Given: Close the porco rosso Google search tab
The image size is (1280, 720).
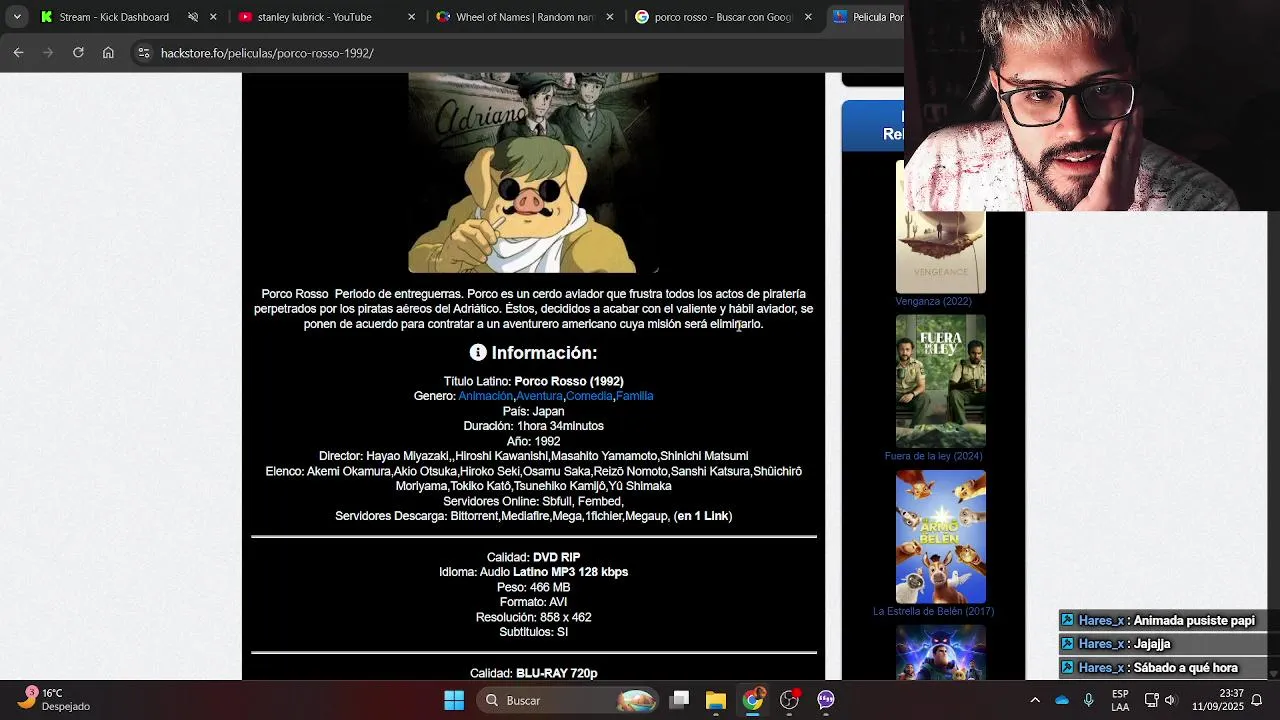Looking at the screenshot, I should pos(808,17).
